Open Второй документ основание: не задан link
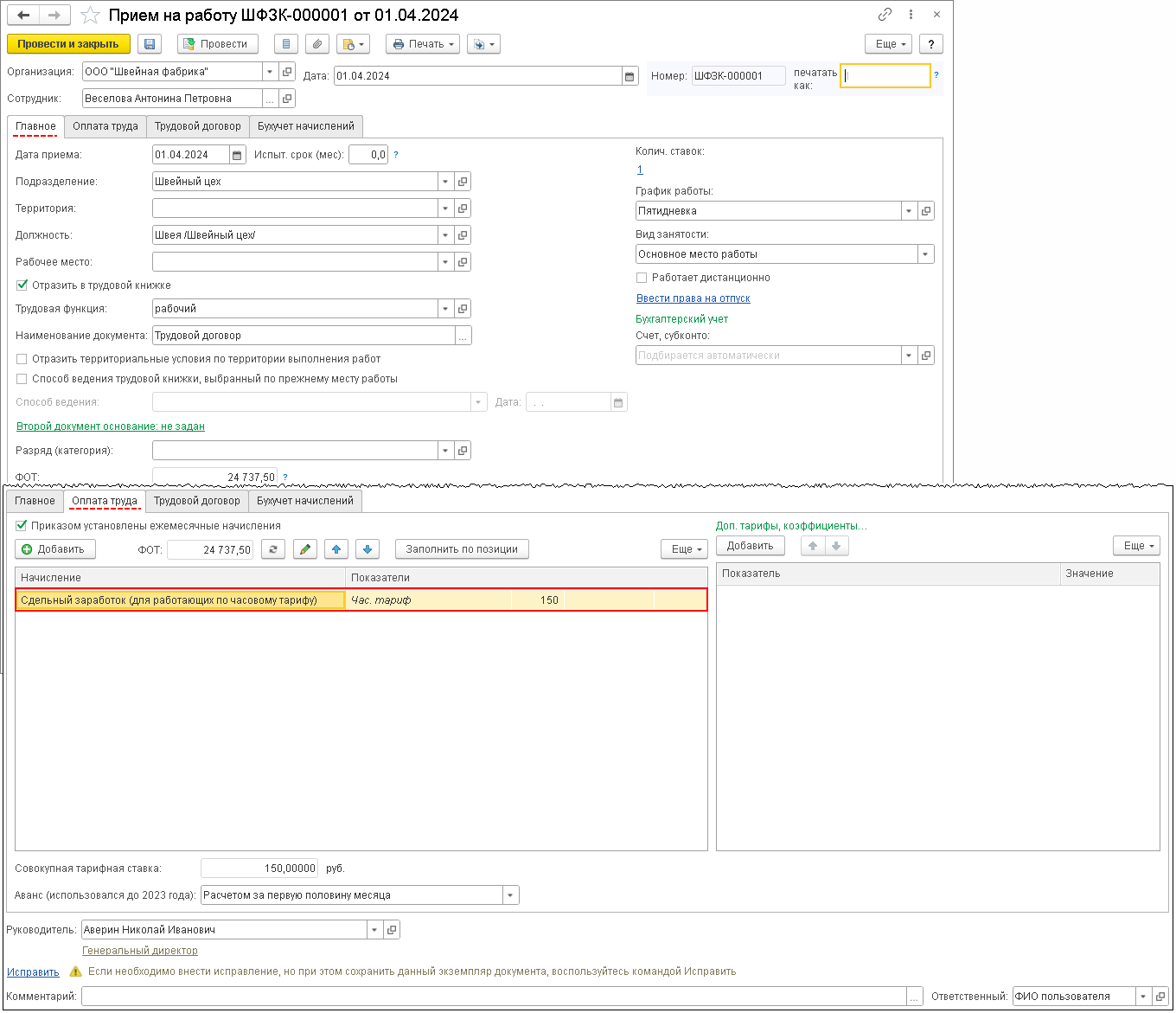The width and height of the screenshot is (1176, 1013). (x=111, y=426)
